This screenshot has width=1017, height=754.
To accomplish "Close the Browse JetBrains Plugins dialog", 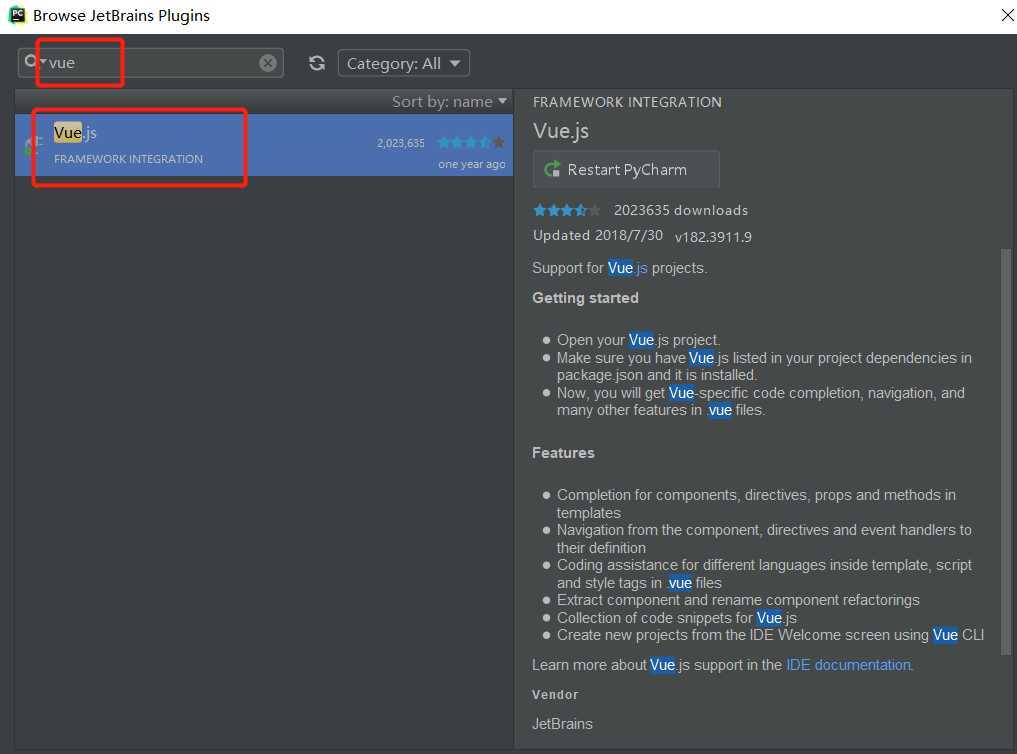I will (1007, 15).
